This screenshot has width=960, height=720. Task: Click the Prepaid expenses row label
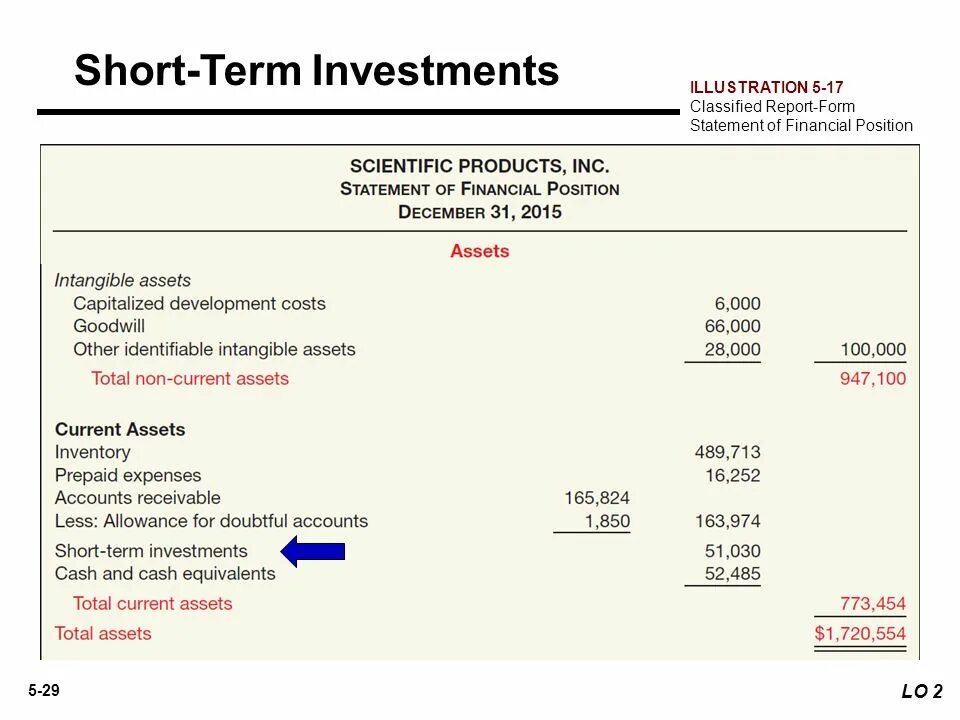[128, 476]
